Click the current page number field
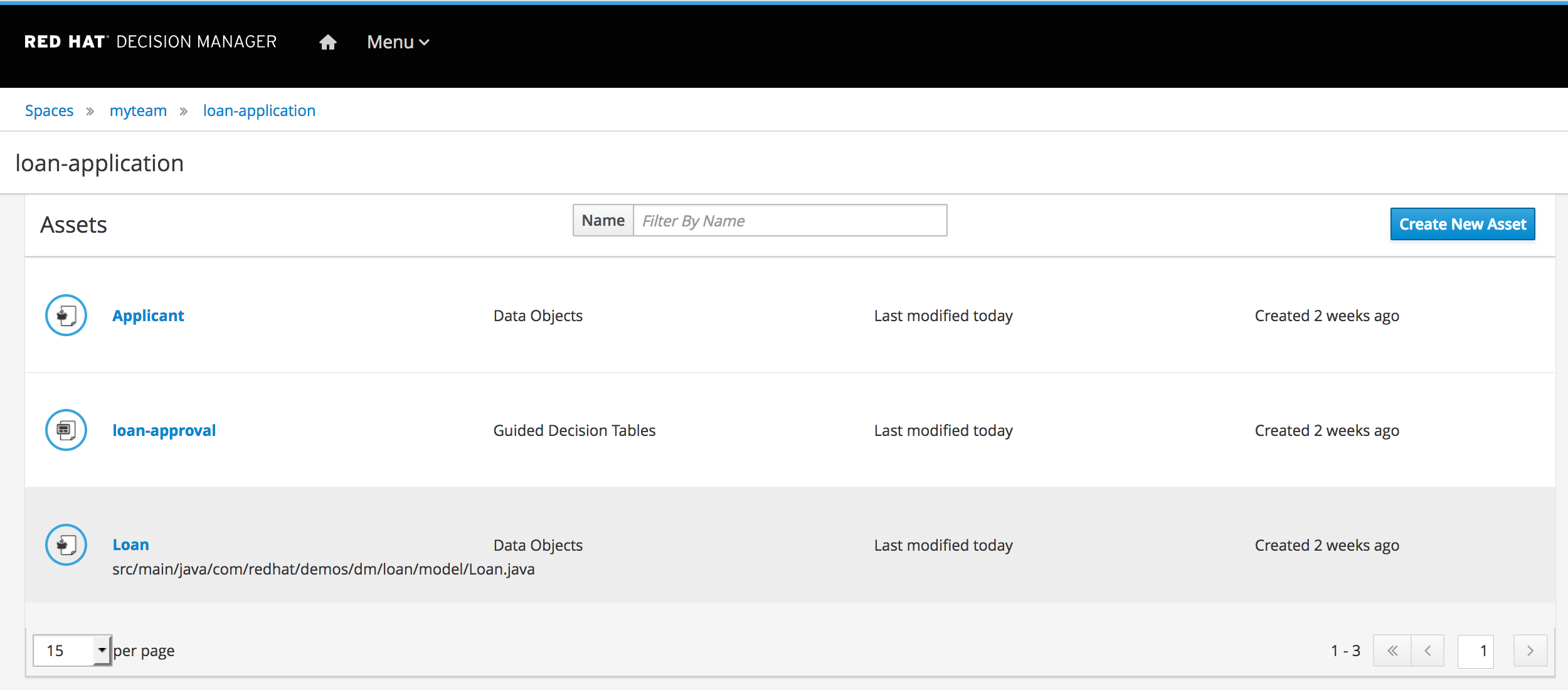 1475,650
